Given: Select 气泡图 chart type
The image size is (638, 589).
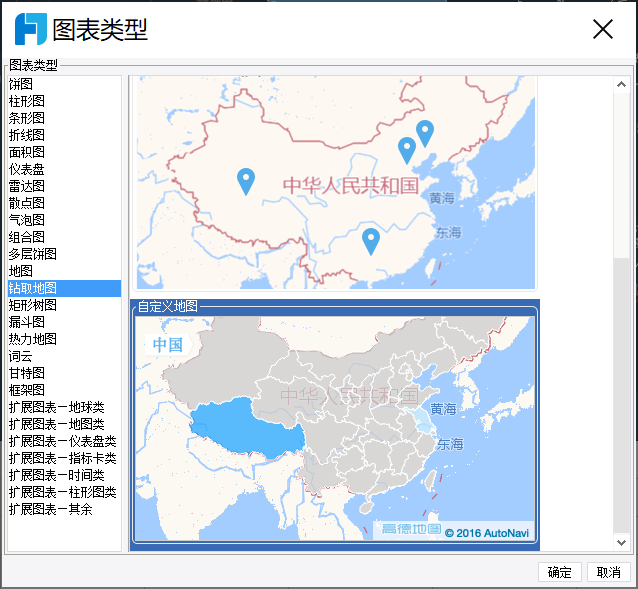Looking at the screenshot, I should pyautogui.click(x=64, y=220).
